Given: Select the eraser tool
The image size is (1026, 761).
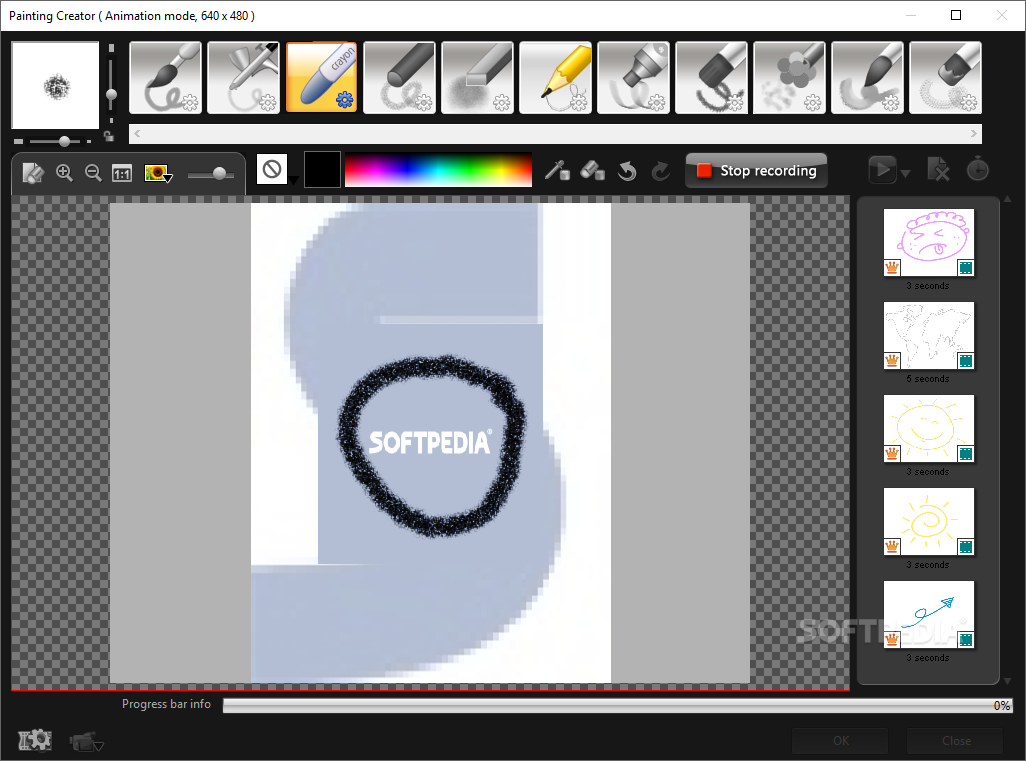Looking at the screenshot, I should tap(592, 171).
